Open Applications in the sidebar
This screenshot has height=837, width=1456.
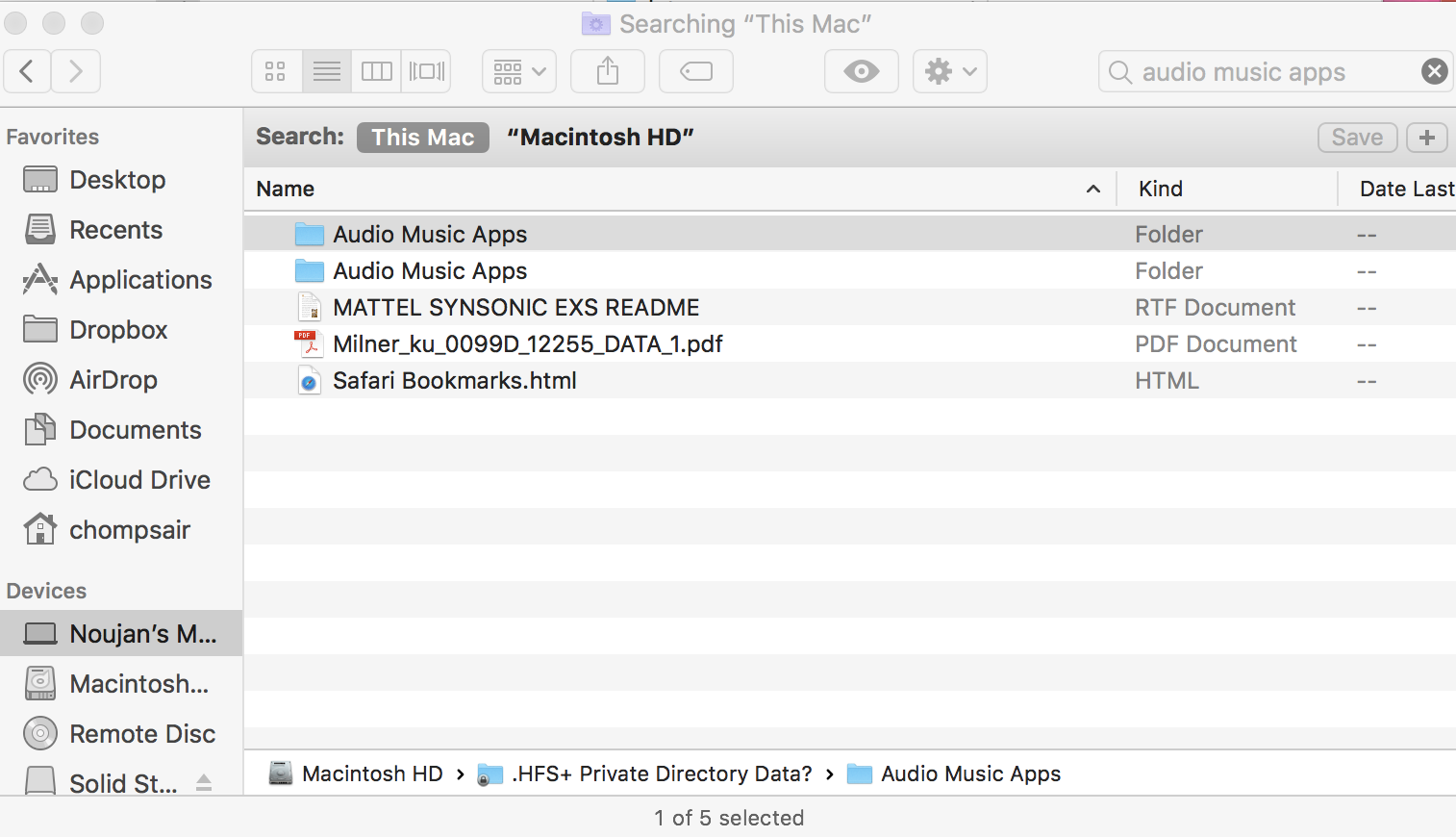click(x=121, y=280)
